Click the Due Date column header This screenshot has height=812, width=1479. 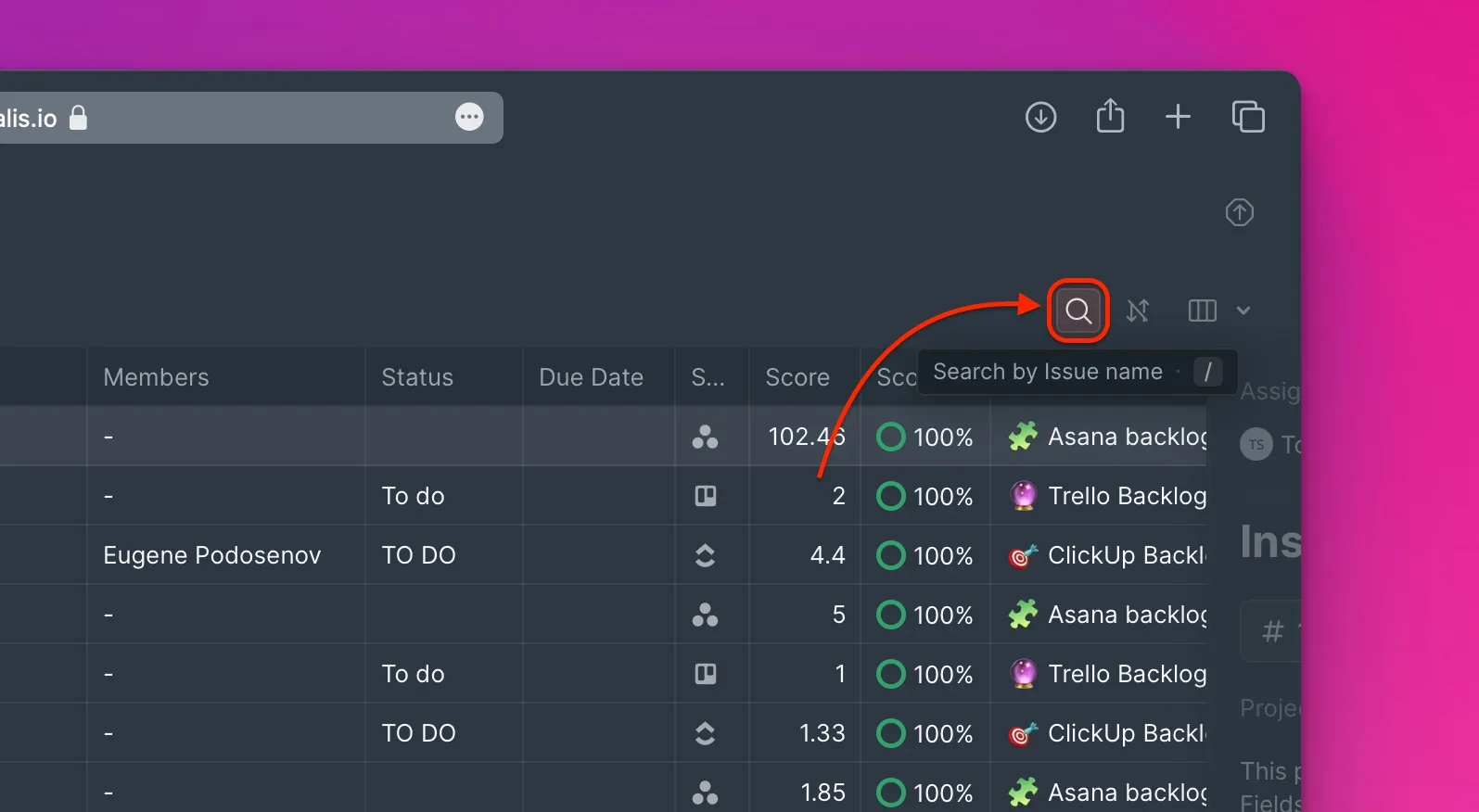pos(591,377)
